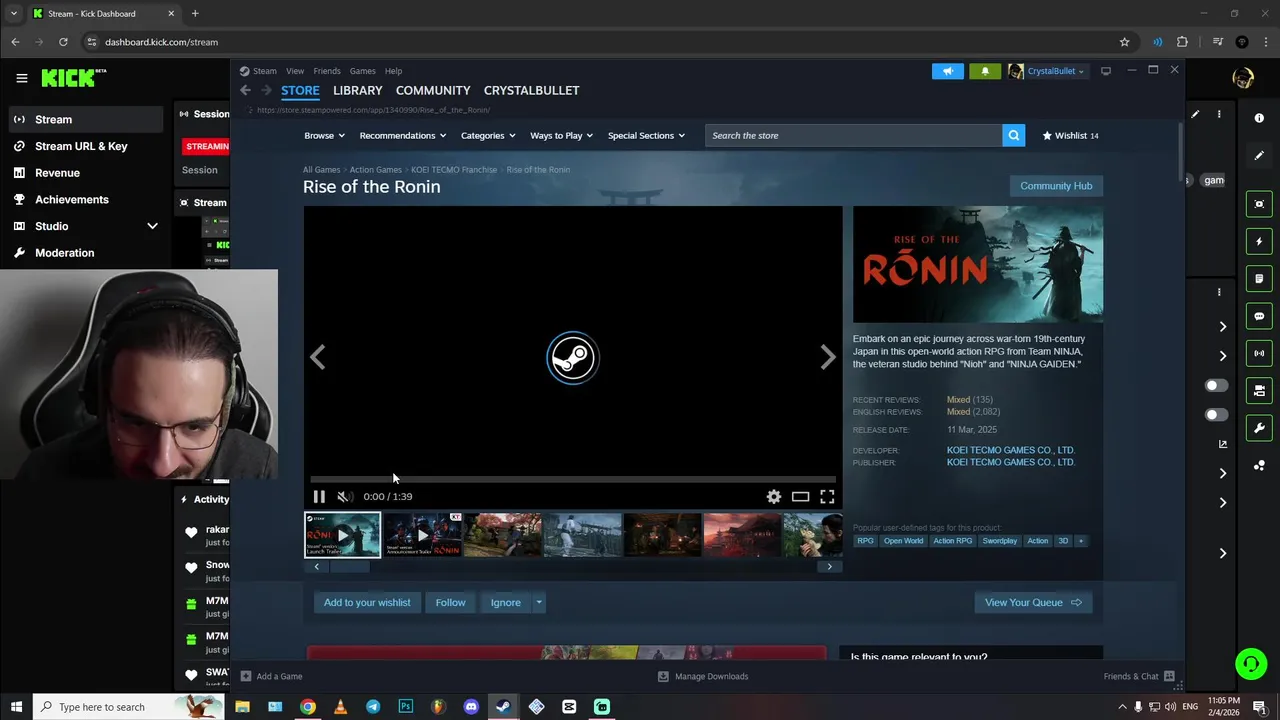Open the Steam menu in the menu bar

click(264, 71)
